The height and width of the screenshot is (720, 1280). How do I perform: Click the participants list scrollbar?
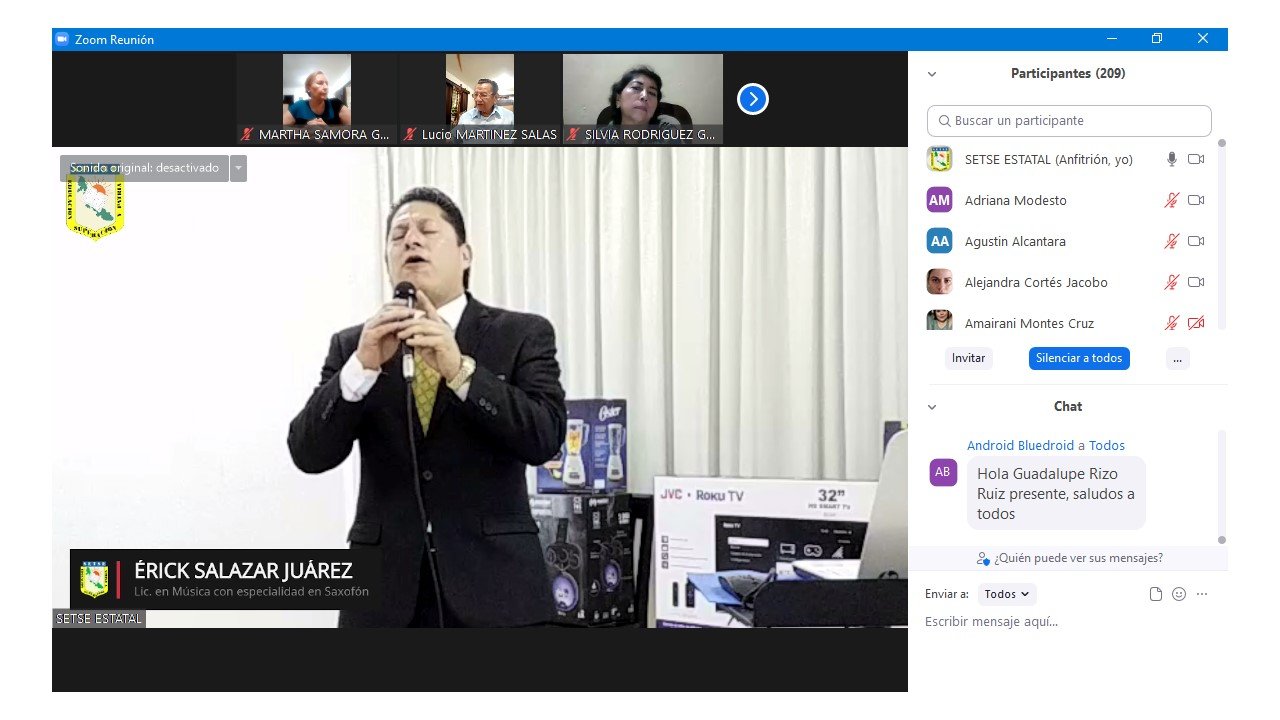click(1221, 240)
